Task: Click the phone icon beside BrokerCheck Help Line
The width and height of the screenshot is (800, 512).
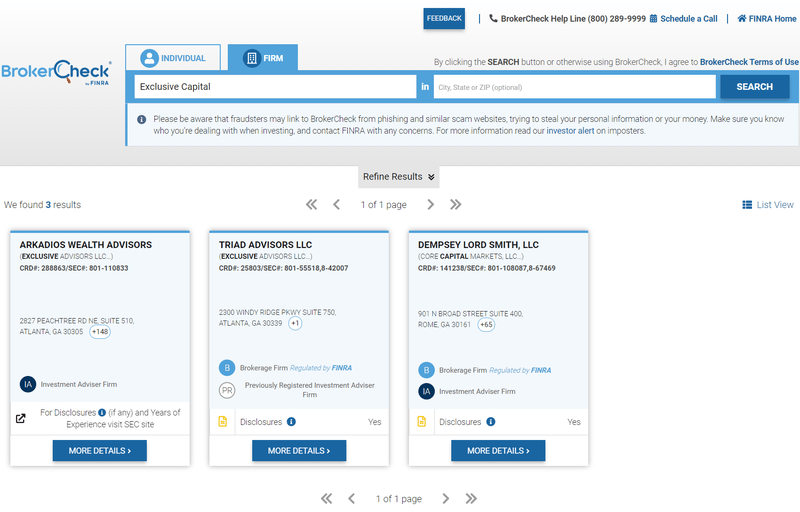Action: click(493, 18)
